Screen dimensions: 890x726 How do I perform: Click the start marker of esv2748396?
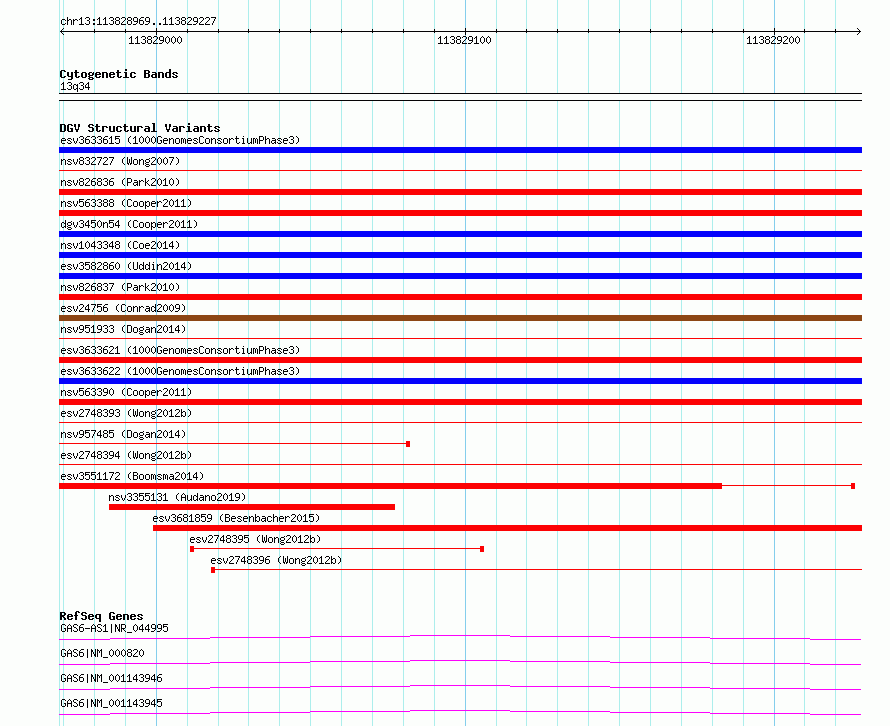point(213,570)
